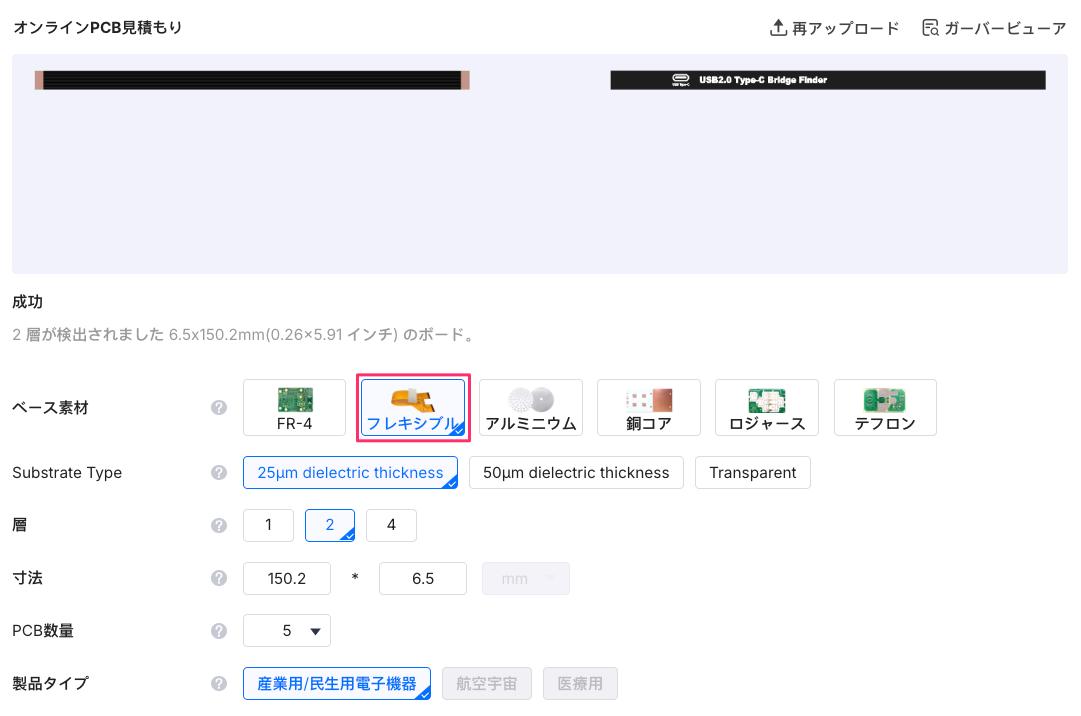Image resolution: width=1081 pixels, height=716 pixels.
Task: Click the help icon beside 寸法
Action: coord(219,578)
